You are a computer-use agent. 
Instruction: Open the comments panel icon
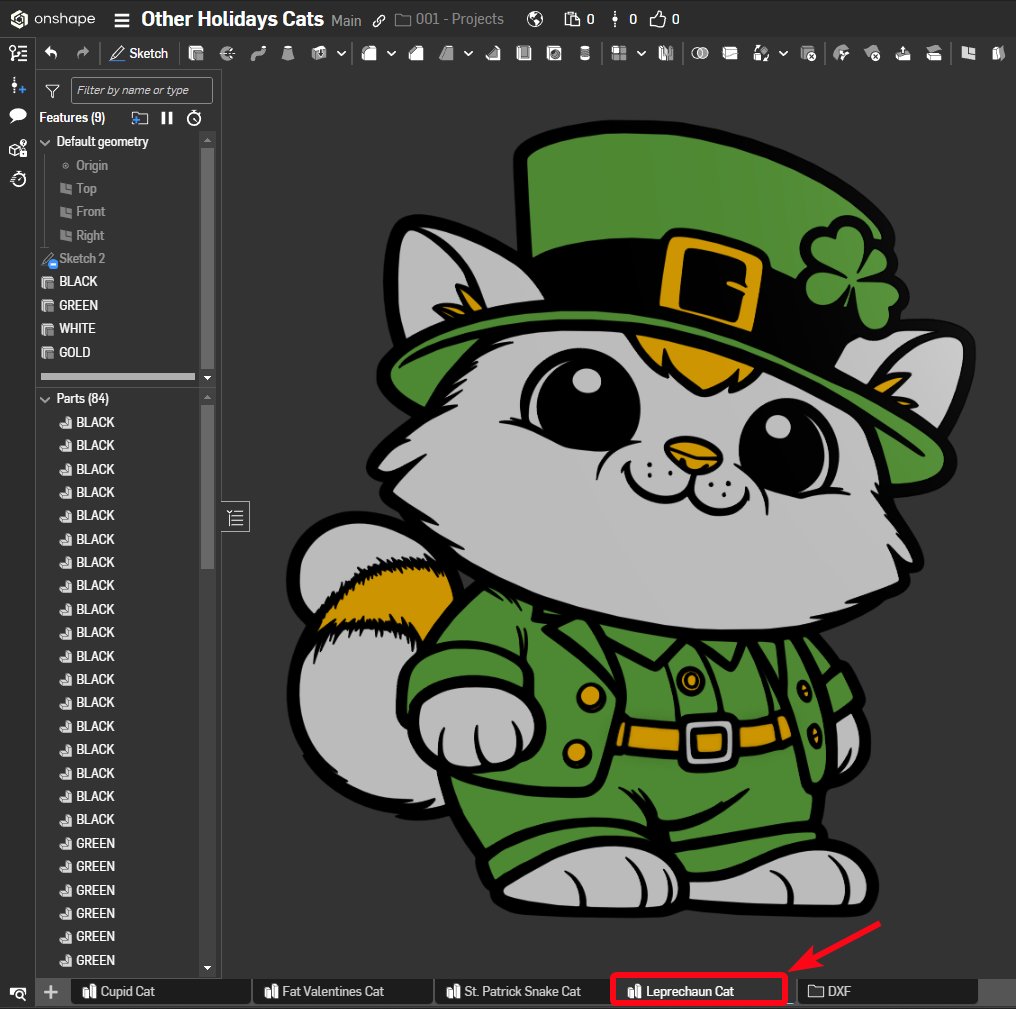click(17, 116)
